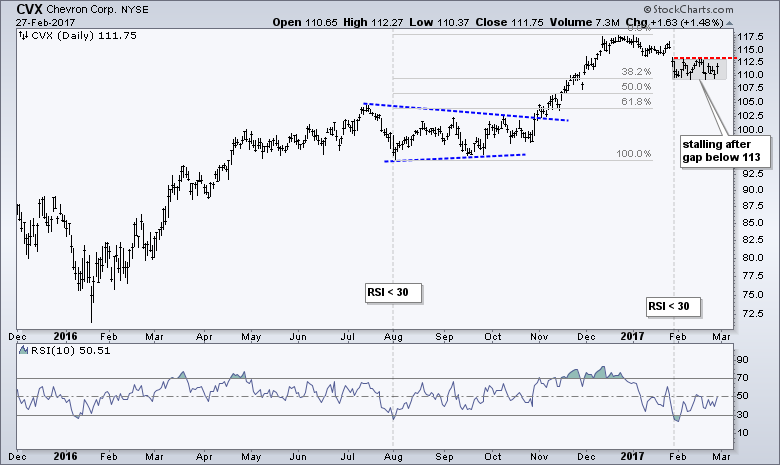Click the May label under the RSI panel

[x=251, y=457]
